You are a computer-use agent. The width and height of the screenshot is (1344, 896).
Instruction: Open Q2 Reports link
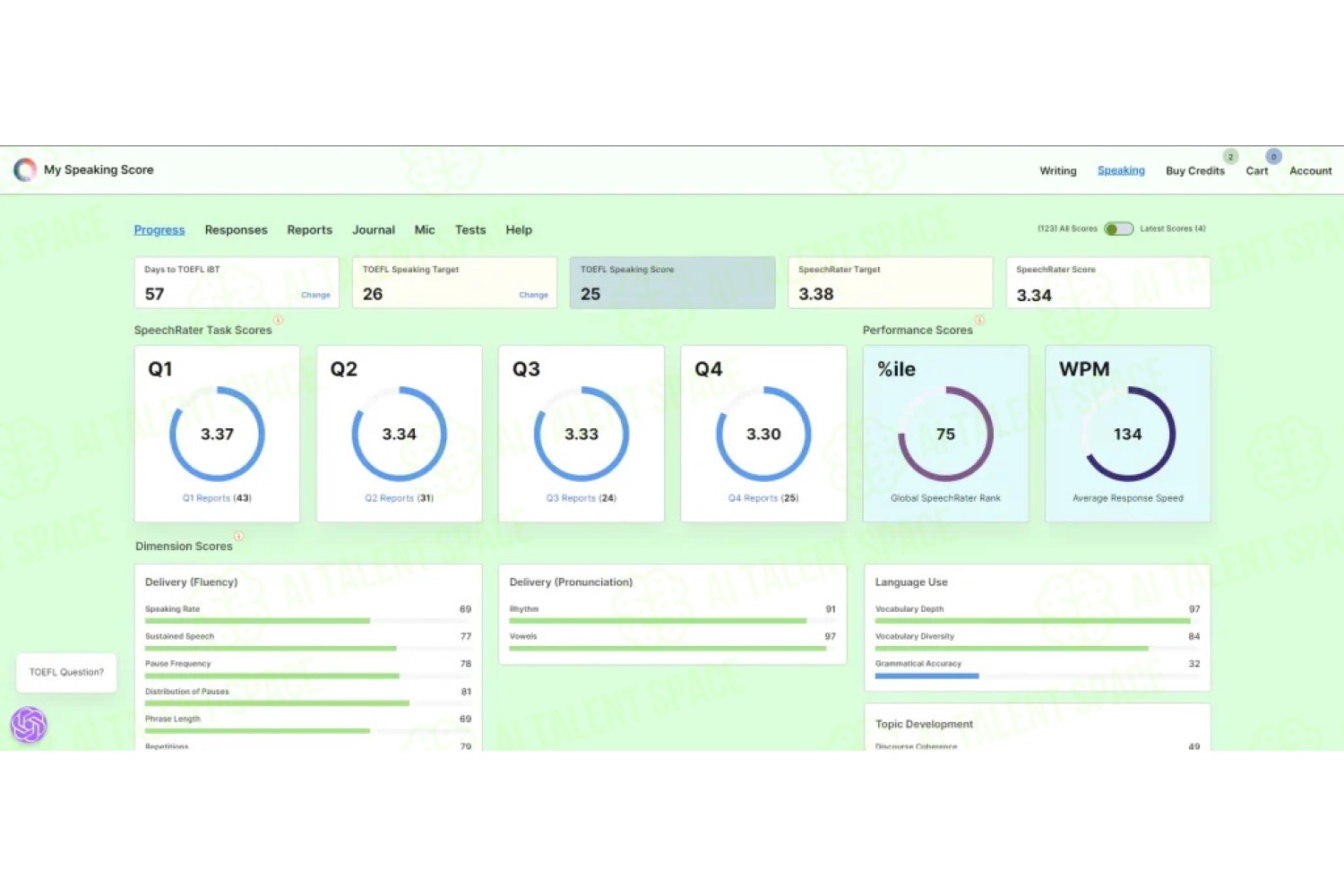click(399, 498)
